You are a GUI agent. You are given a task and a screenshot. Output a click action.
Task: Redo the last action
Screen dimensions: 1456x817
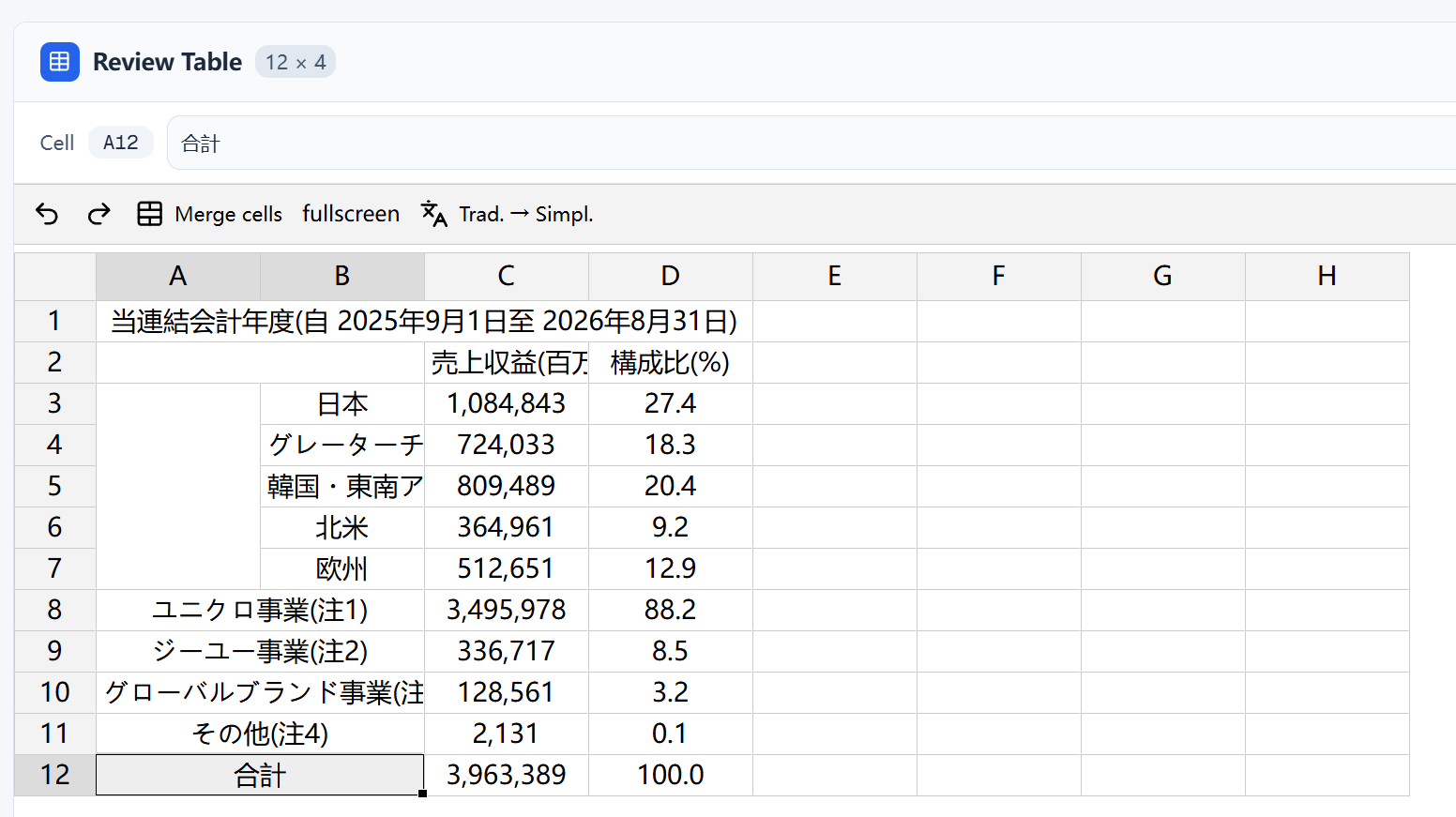(99, 214)
